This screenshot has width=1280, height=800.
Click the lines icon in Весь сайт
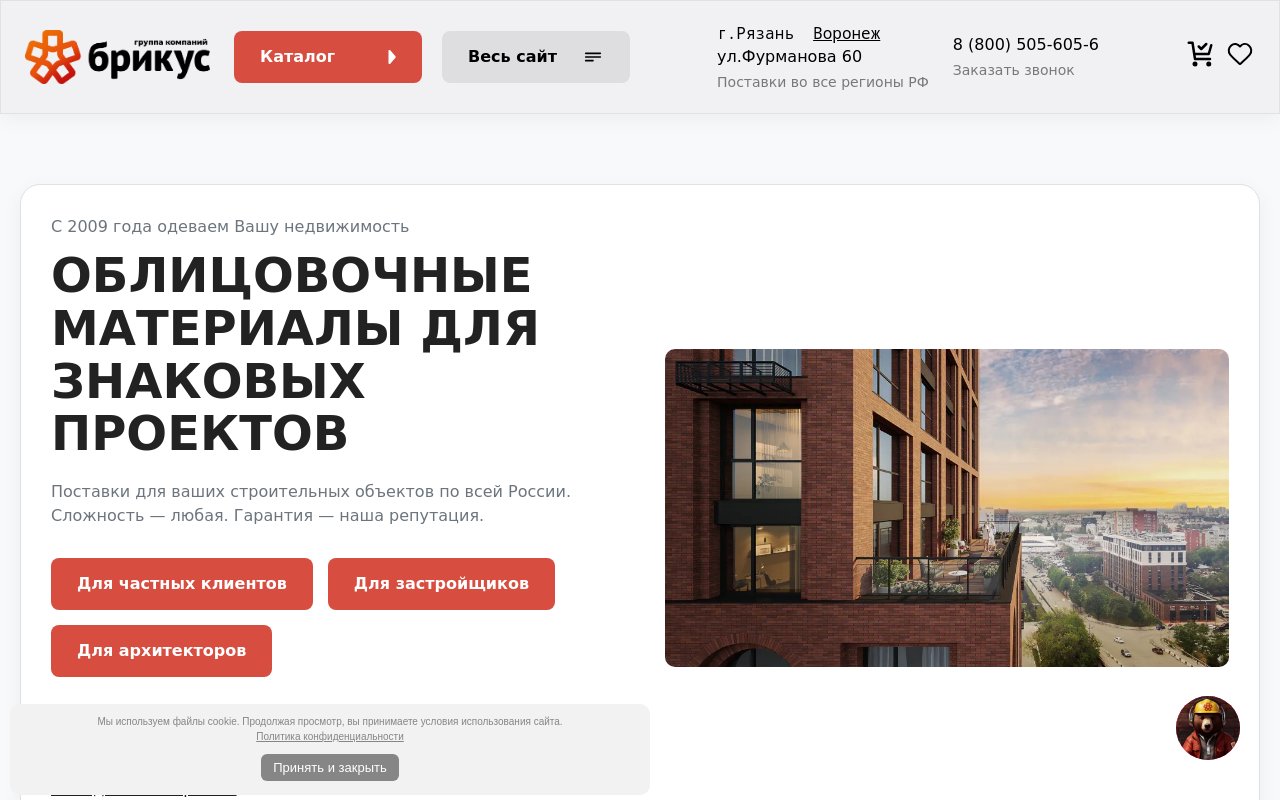(593, 57)
